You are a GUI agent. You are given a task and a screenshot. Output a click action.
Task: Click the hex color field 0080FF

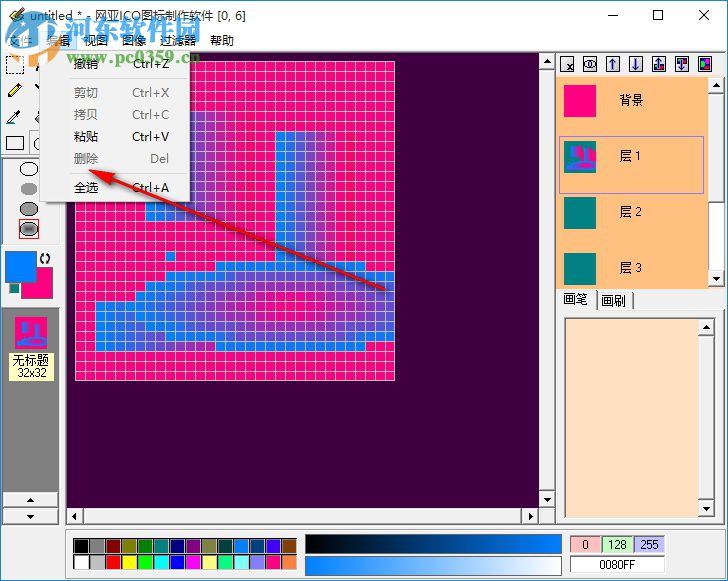point(617,565)
